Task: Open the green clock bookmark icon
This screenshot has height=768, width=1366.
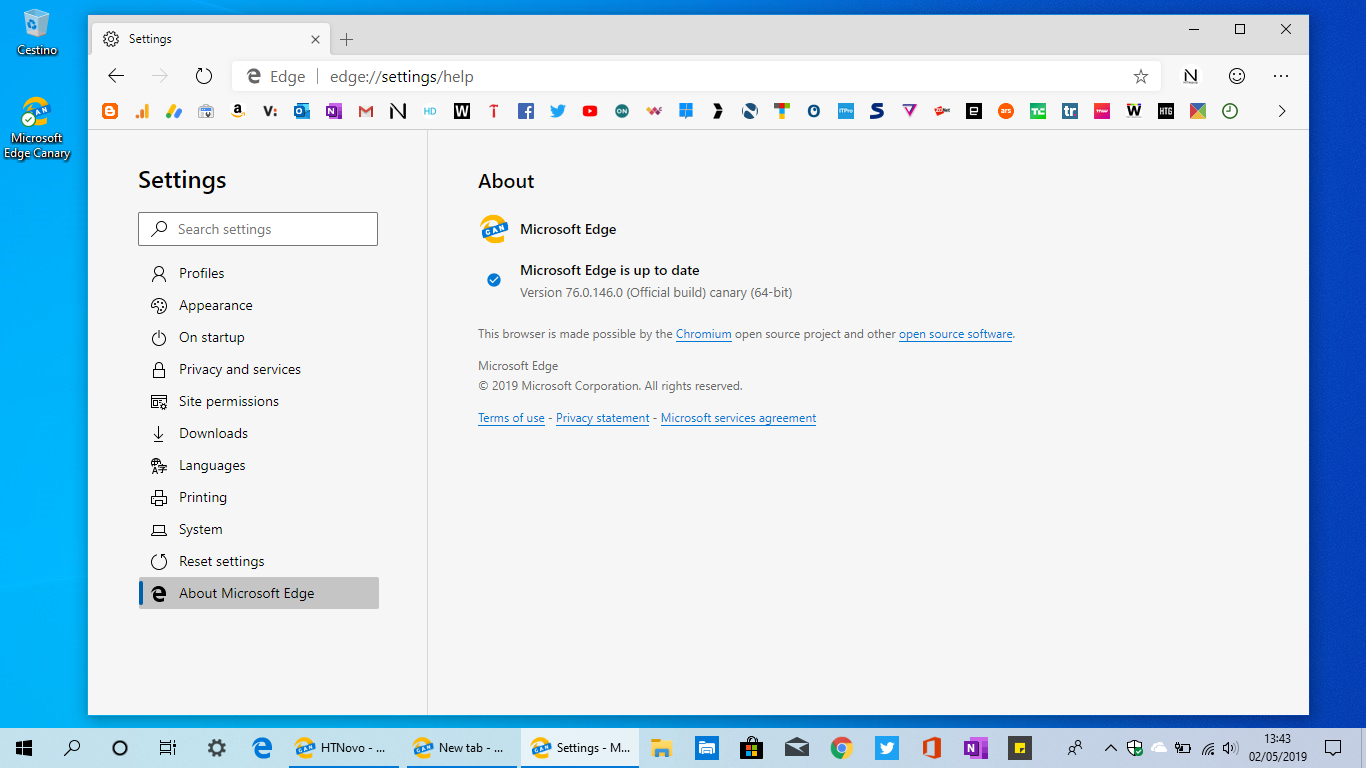Action: (x=1230, y=111)
